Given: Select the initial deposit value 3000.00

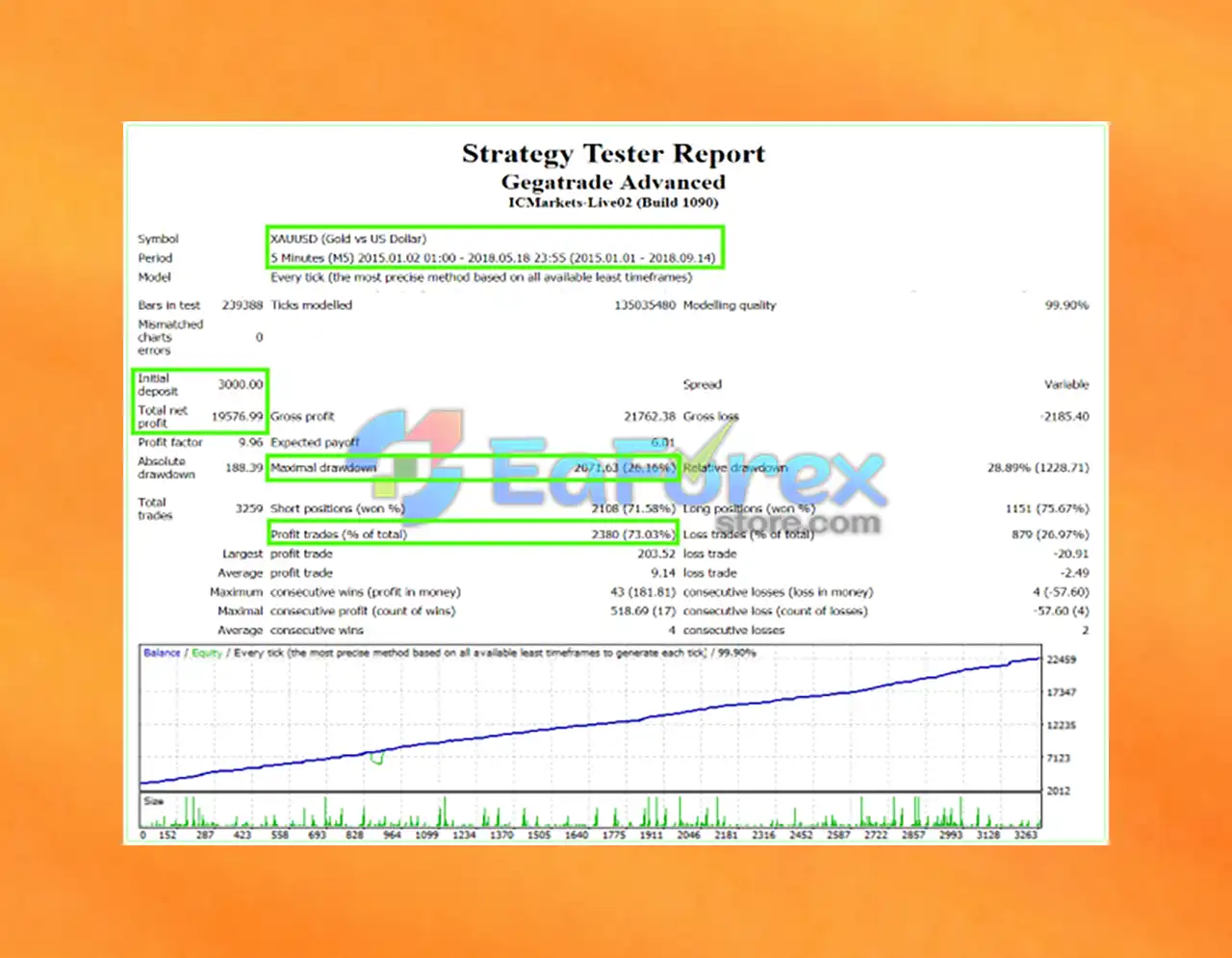Looking at the screenshot, I should pyautogui.click(x=241, y=384).
